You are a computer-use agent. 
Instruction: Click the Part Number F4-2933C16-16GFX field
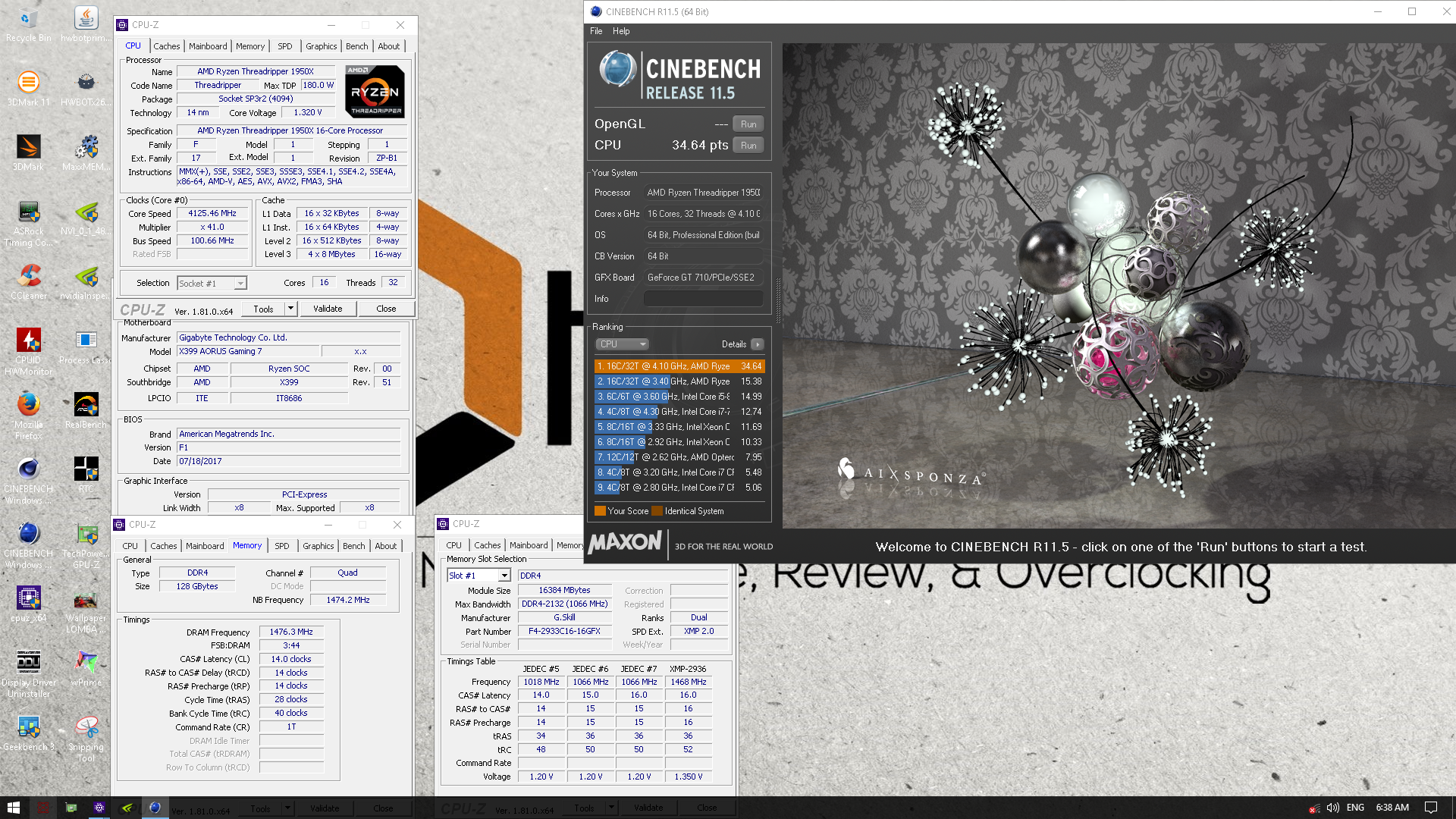point(564,631)
